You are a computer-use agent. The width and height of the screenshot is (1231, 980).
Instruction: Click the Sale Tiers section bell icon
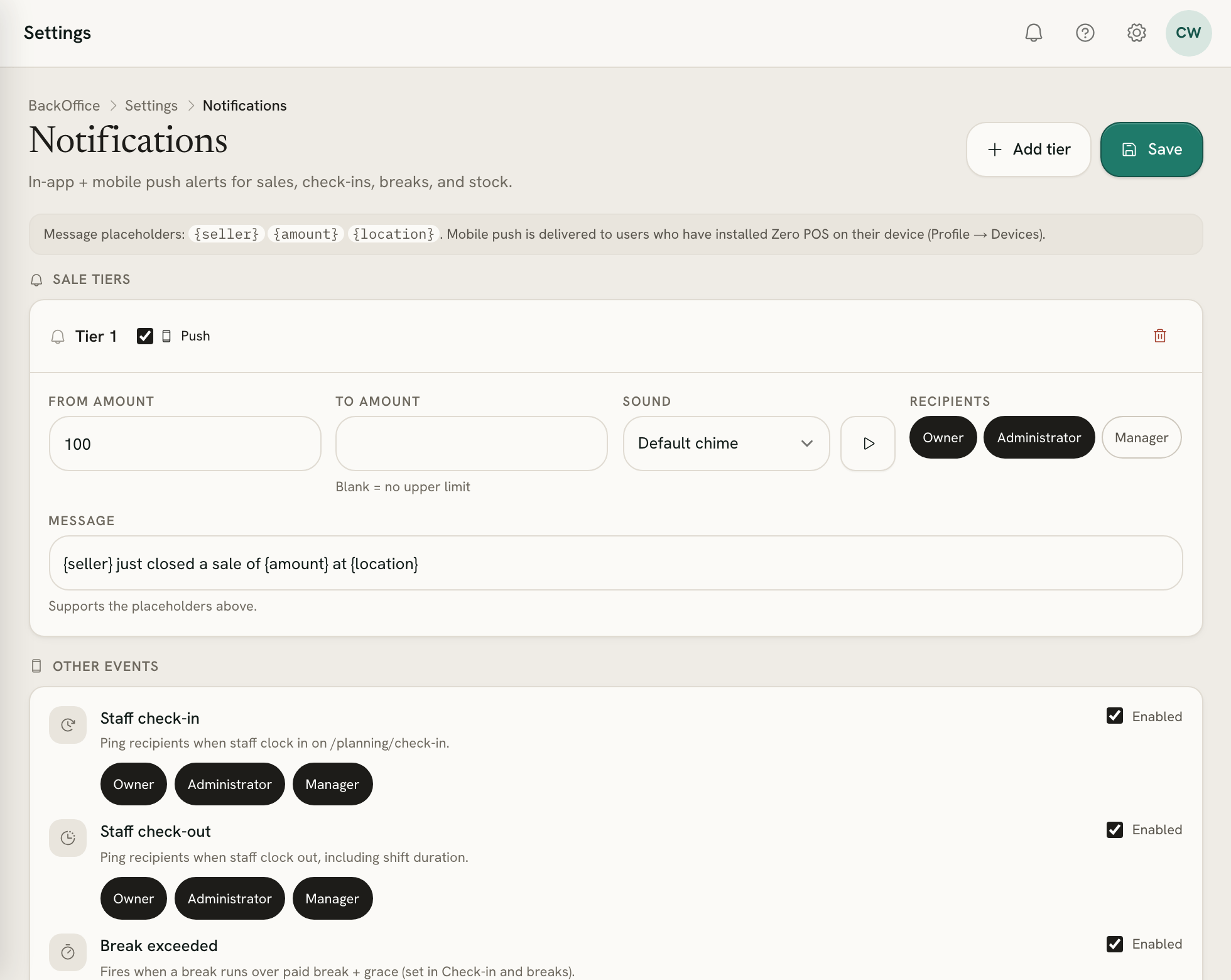tap(36, 280)
